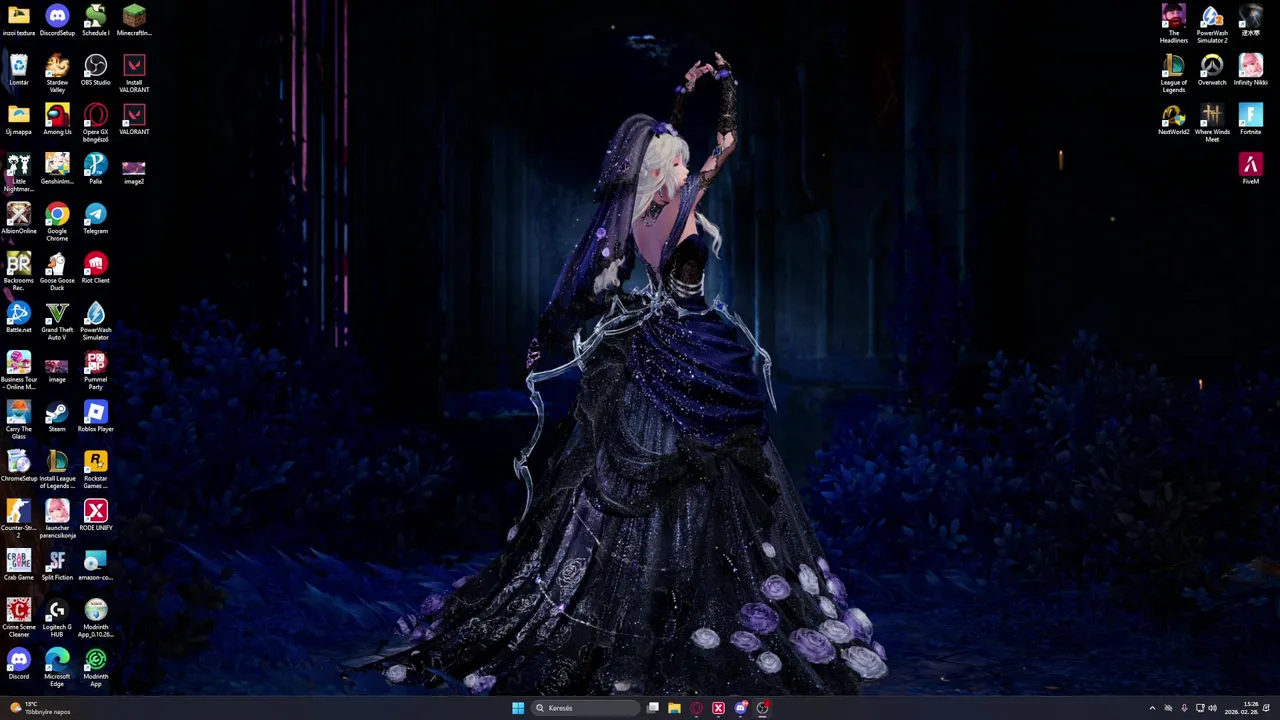
Task: Click the microphone tray icon
Action: [1184, 708]
